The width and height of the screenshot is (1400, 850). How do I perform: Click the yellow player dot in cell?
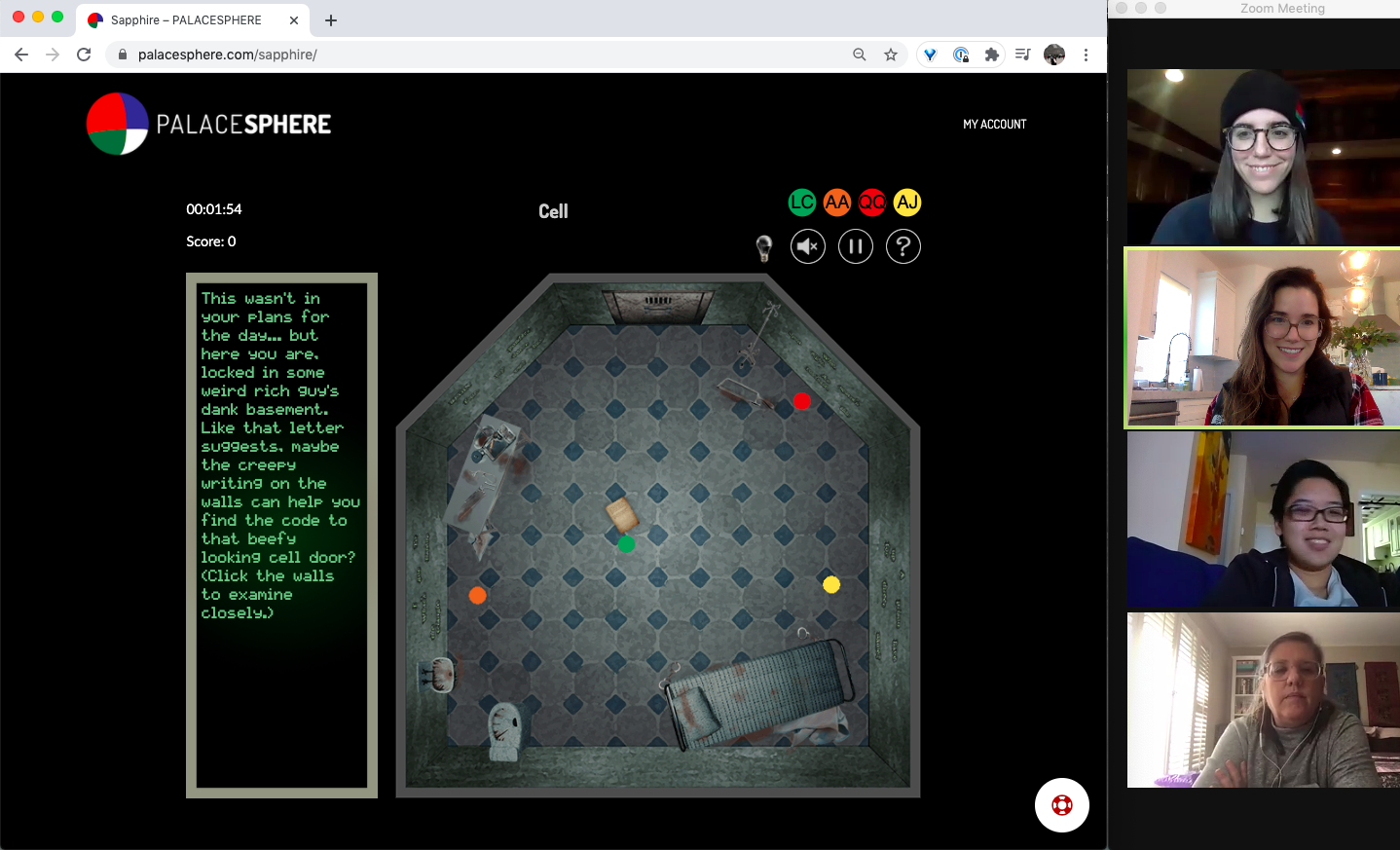(831, 584)
